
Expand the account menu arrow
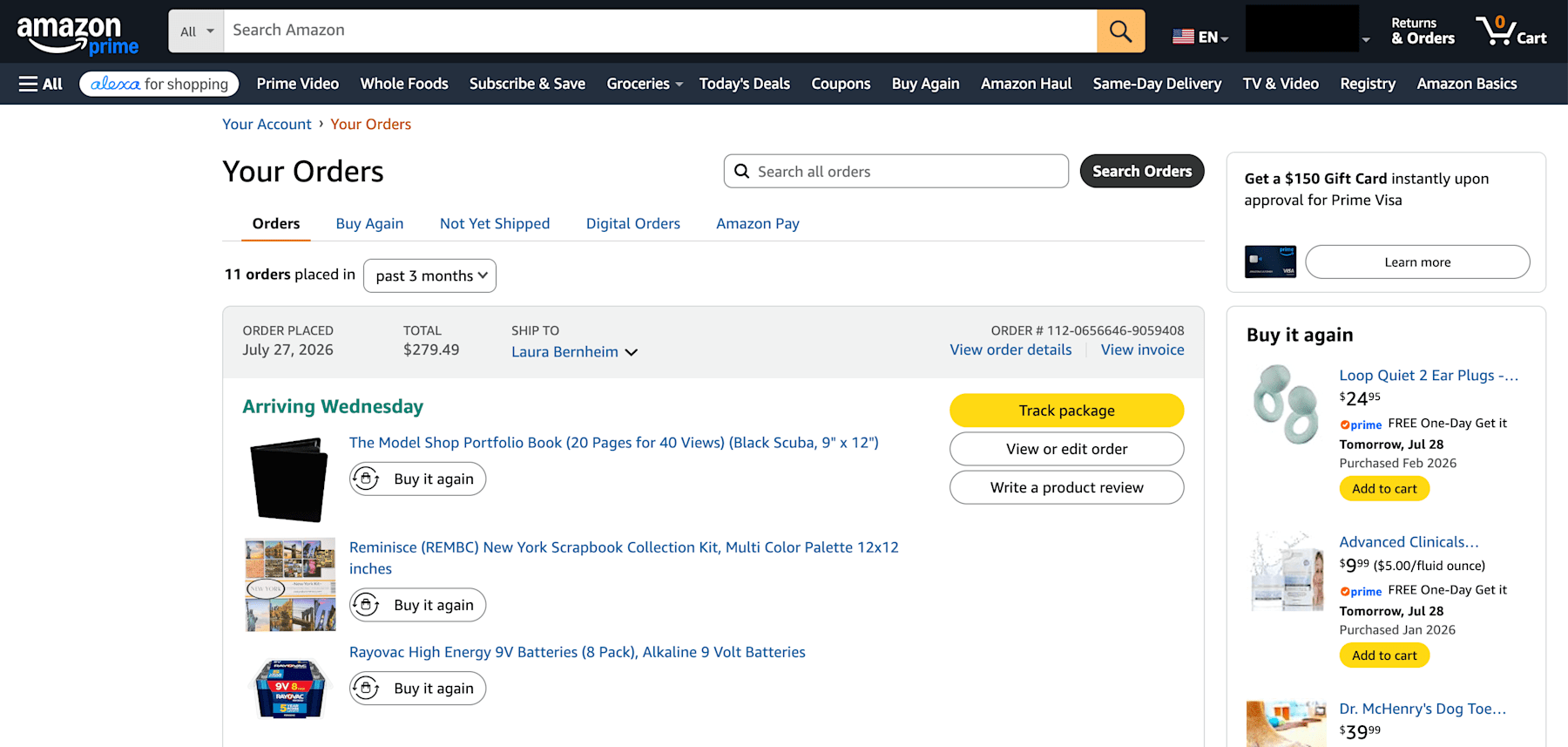pyautogui.click(x=1366, y=40)
